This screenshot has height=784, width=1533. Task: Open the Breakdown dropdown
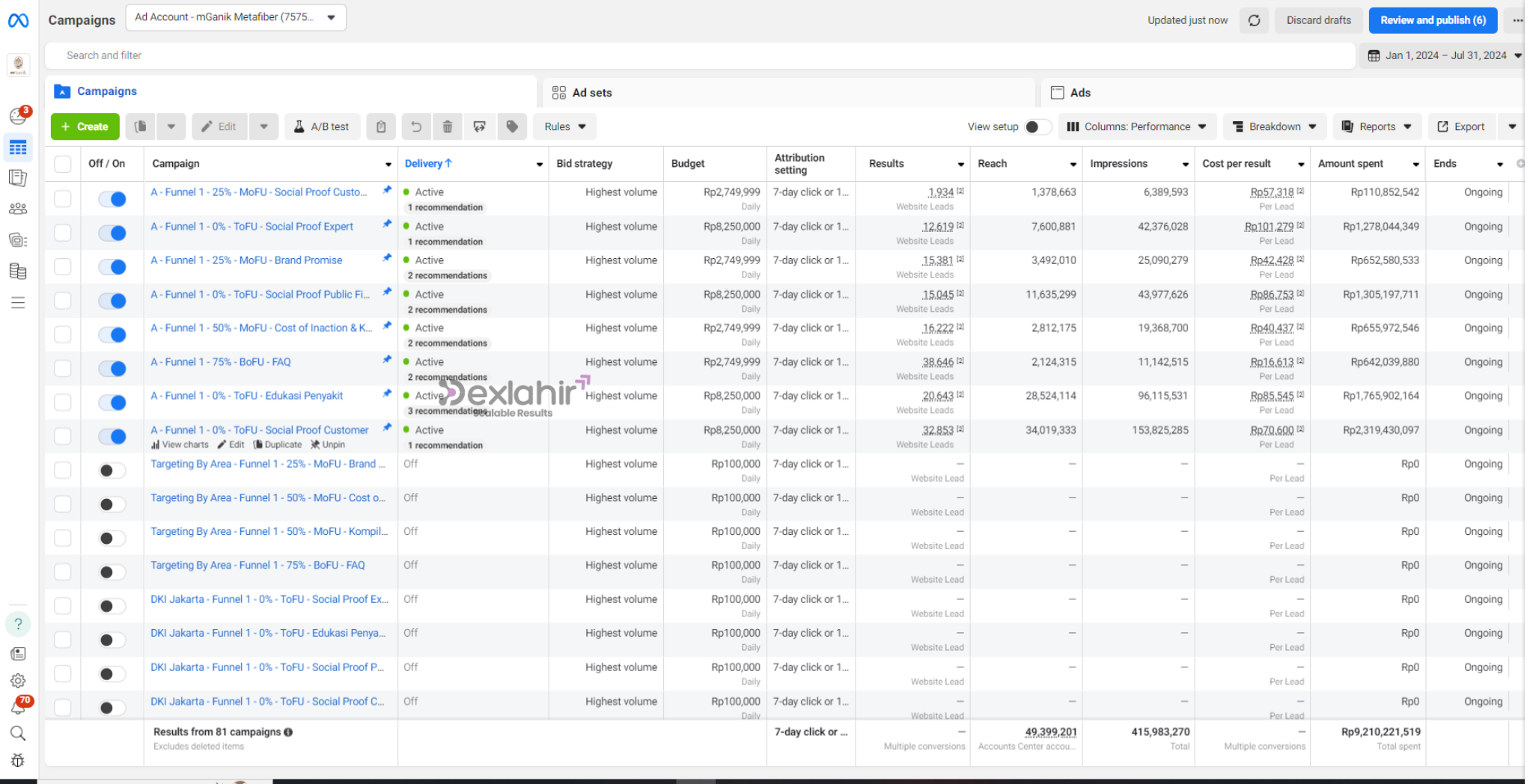click(x=1274, y=127)
